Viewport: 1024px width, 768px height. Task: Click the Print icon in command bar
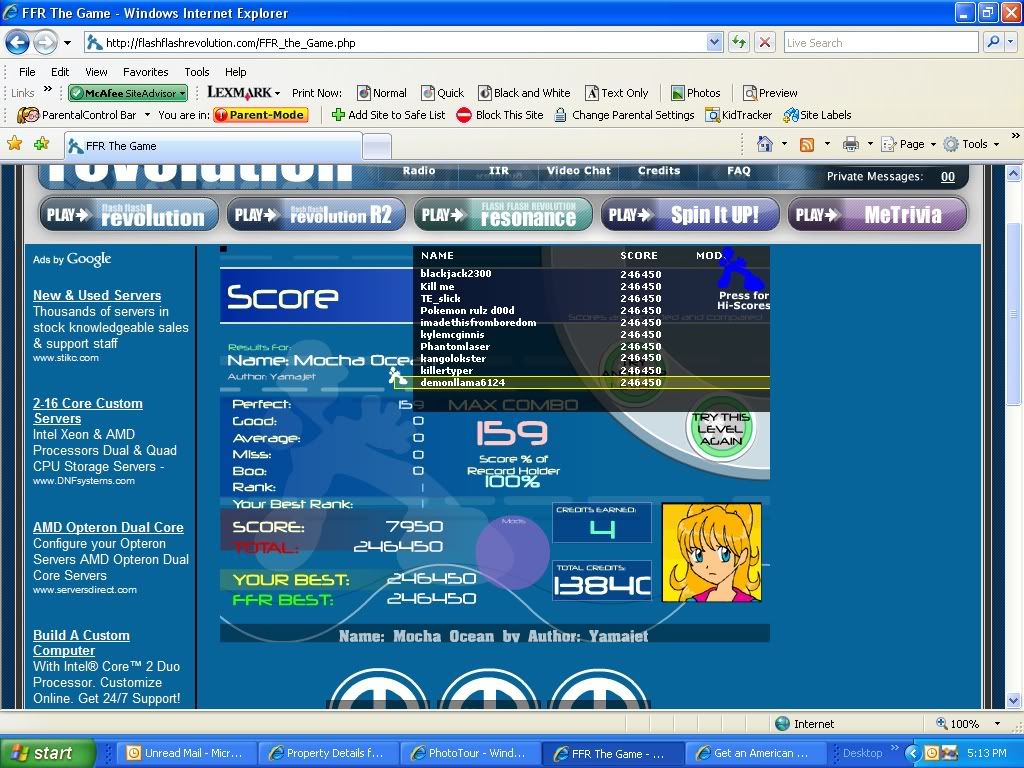(x=850, y=144)
